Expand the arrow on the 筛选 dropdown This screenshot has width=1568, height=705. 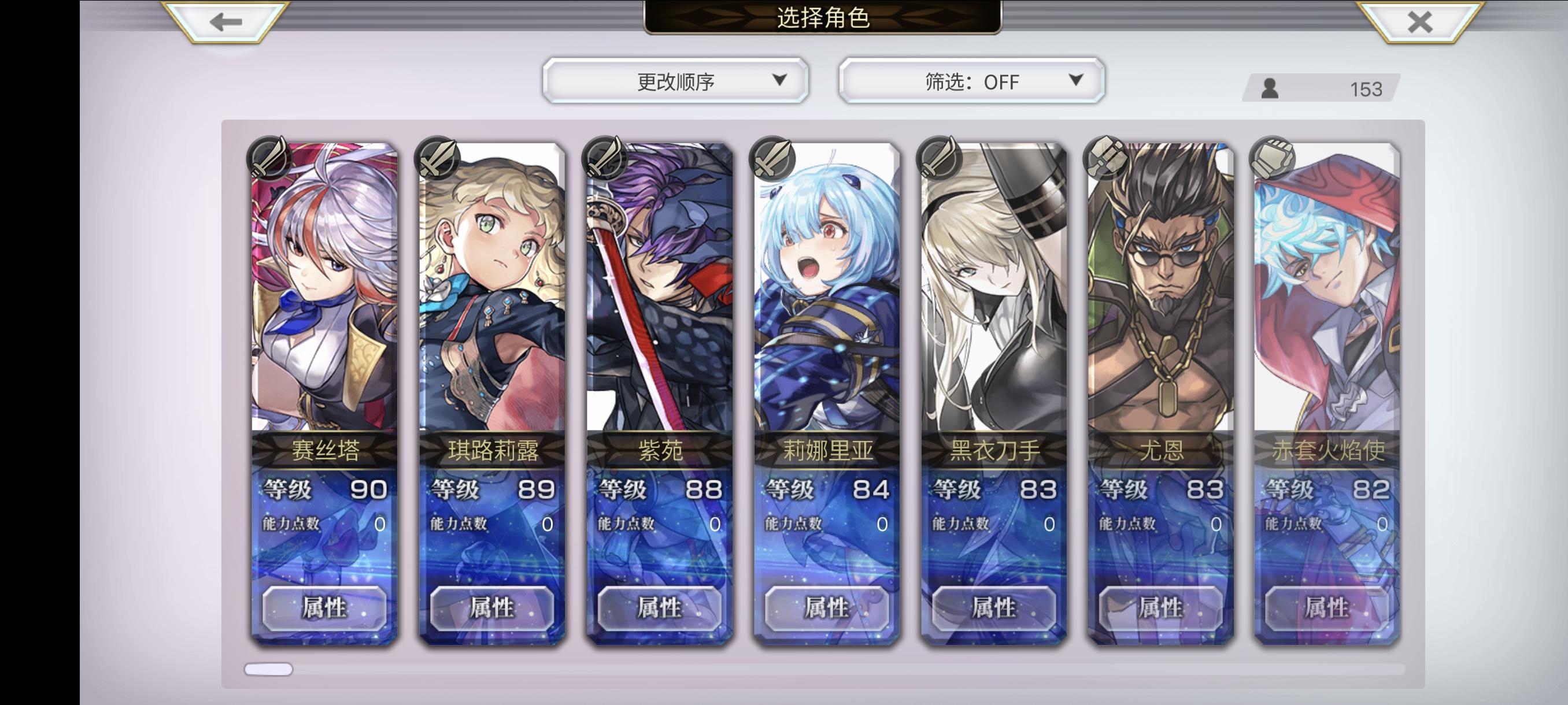click(1075, 80)
